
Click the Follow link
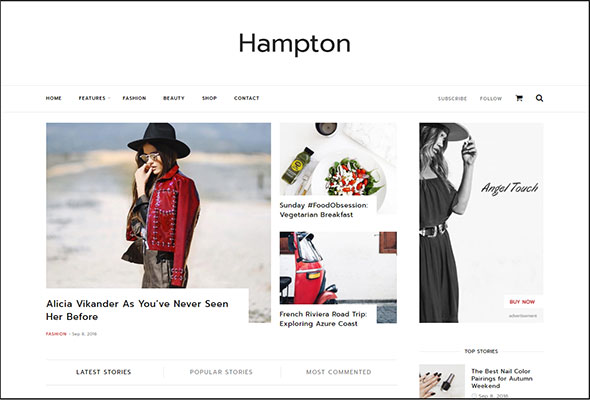click(x=491, y=99)
